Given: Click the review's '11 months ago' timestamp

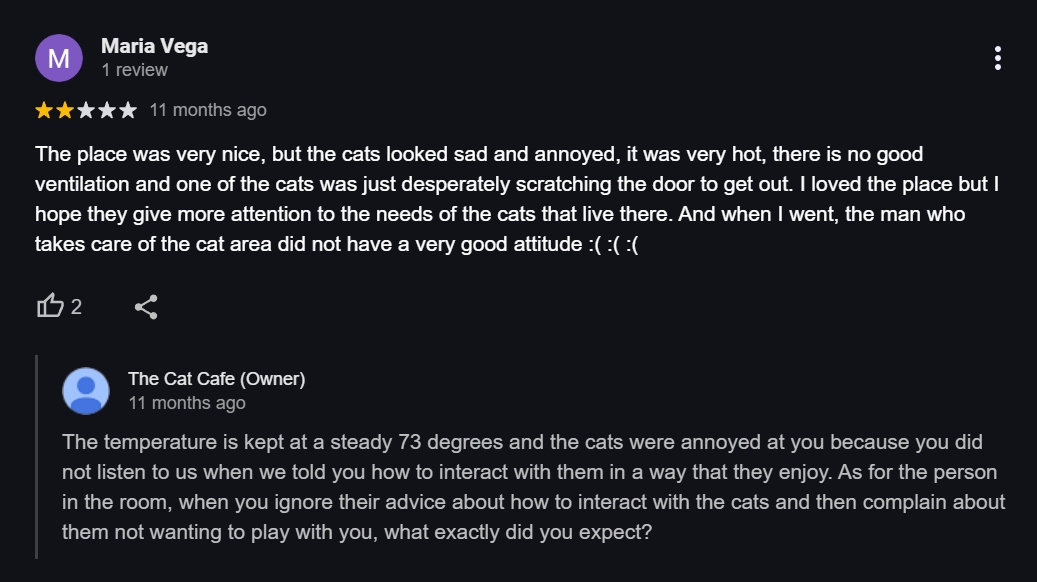Looking at the screenshot, I should click(x=208, y=110).
